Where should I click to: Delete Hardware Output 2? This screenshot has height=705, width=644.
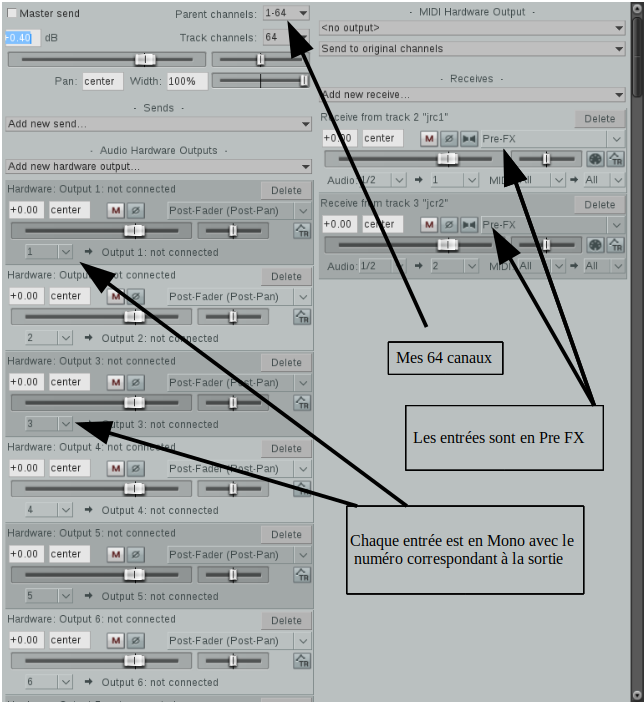click(x=286, y=277)
